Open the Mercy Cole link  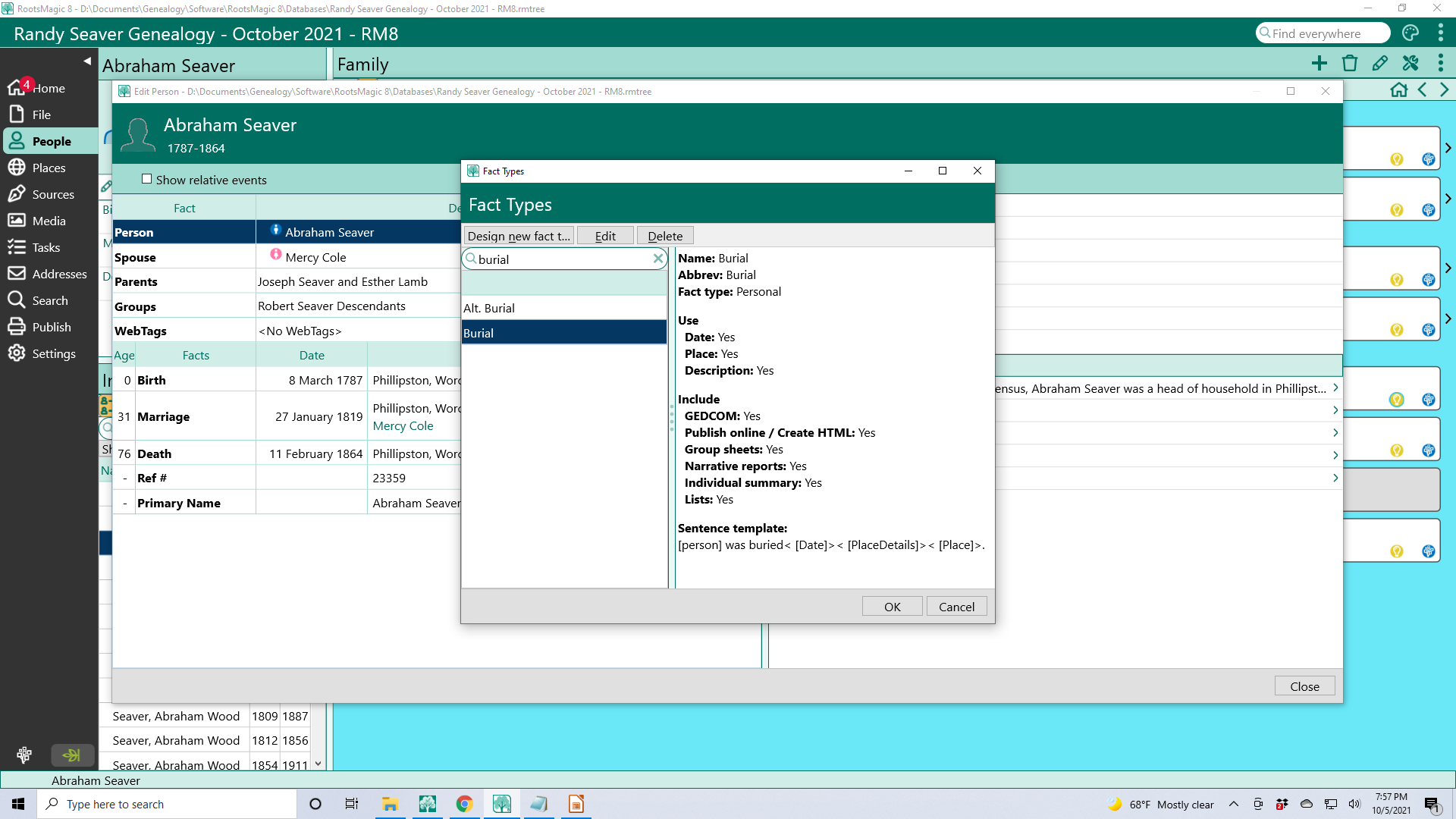403,426
